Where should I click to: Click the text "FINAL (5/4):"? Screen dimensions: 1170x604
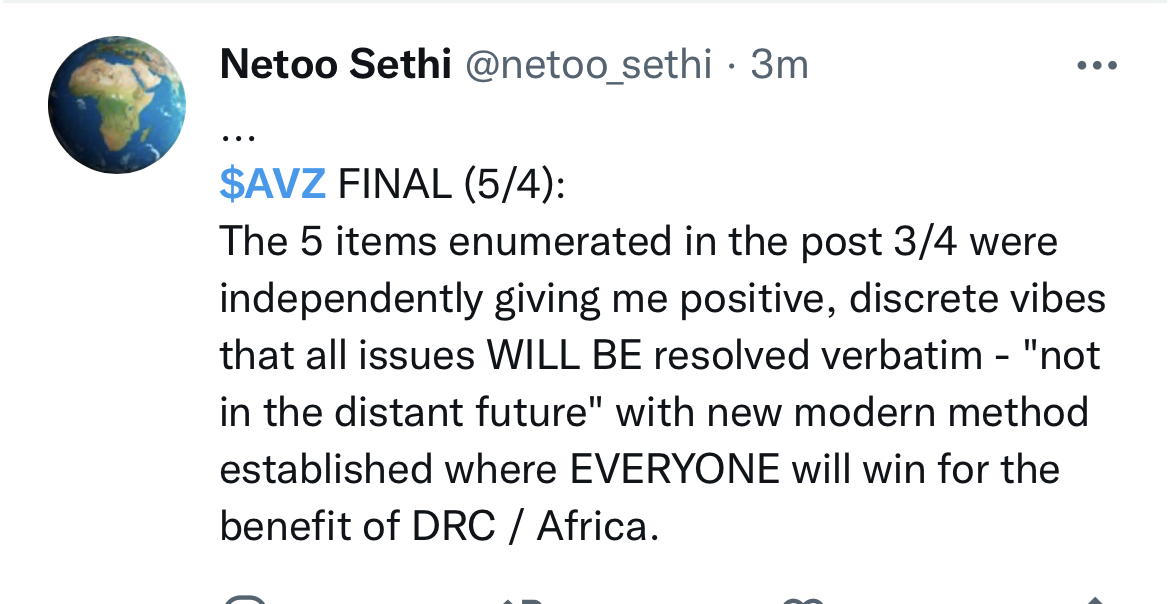452,184
